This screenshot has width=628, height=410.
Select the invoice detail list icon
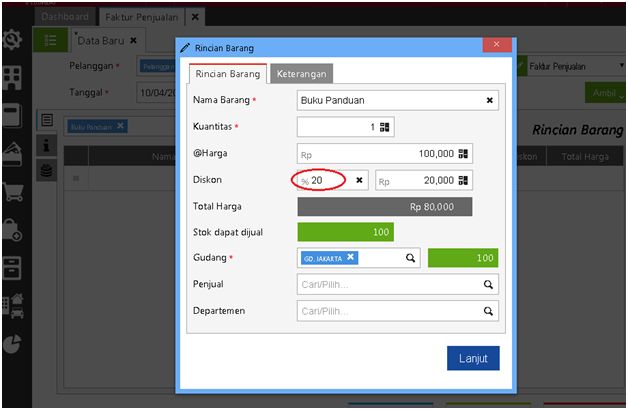click(47, 120)
